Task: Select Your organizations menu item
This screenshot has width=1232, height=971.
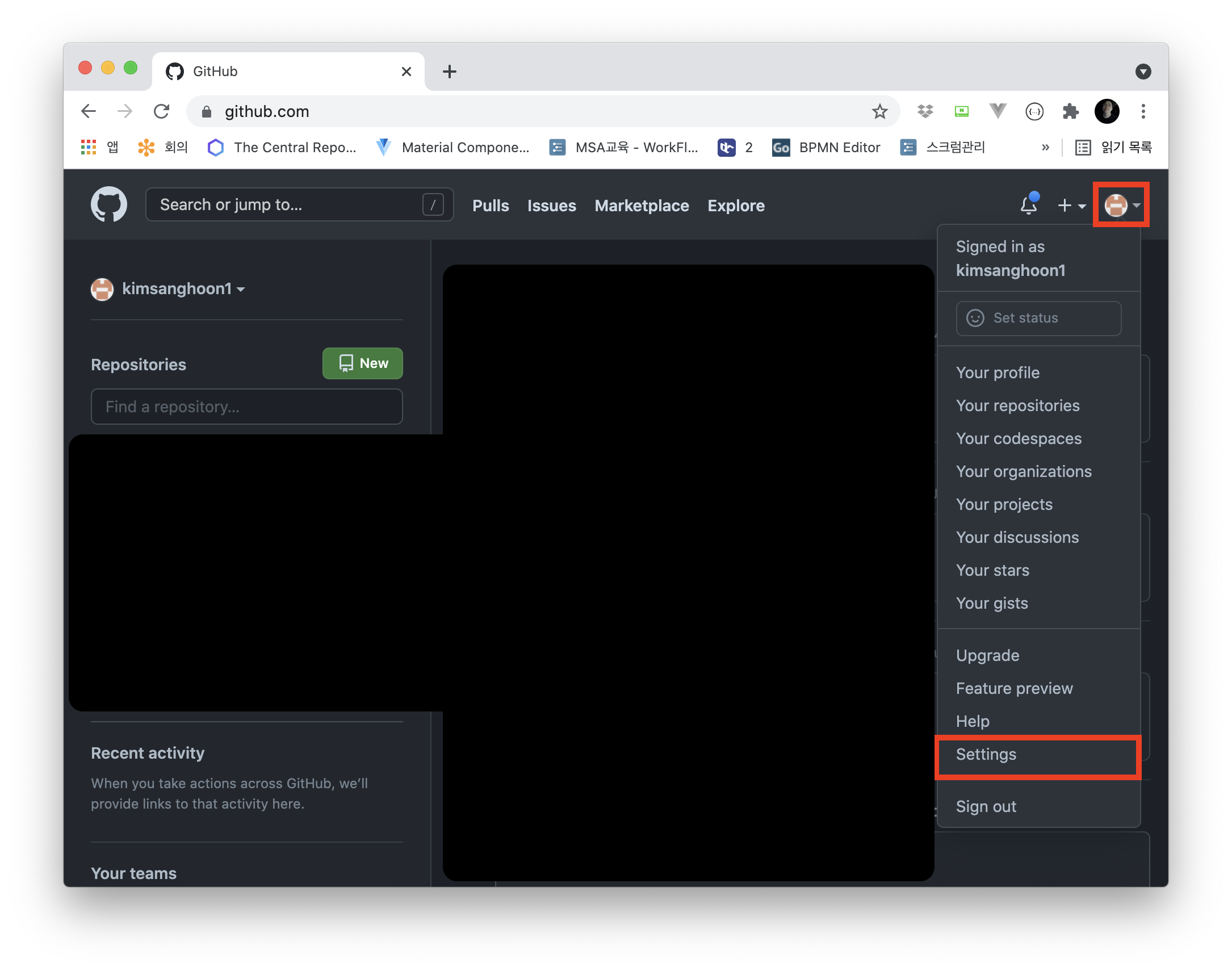Action: click(x=1038, y=471)
